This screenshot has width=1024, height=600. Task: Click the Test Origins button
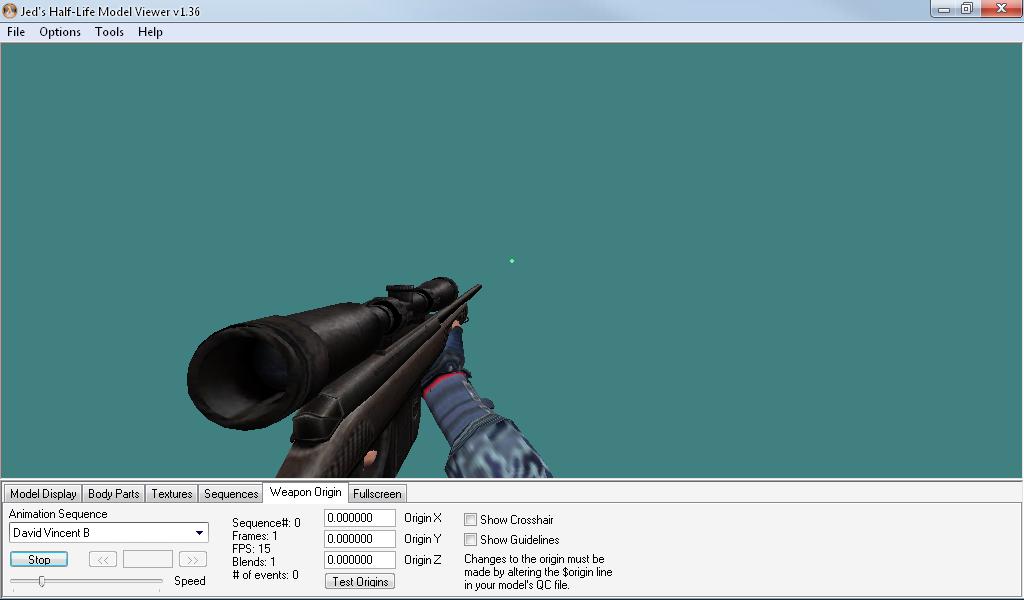(360, 581)
